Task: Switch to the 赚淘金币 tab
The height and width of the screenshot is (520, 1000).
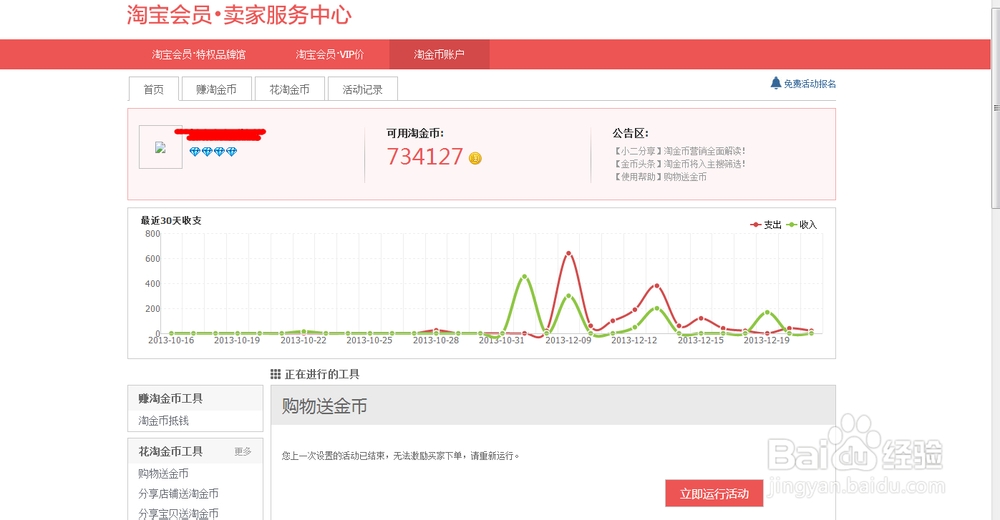Action: point(216,89)
